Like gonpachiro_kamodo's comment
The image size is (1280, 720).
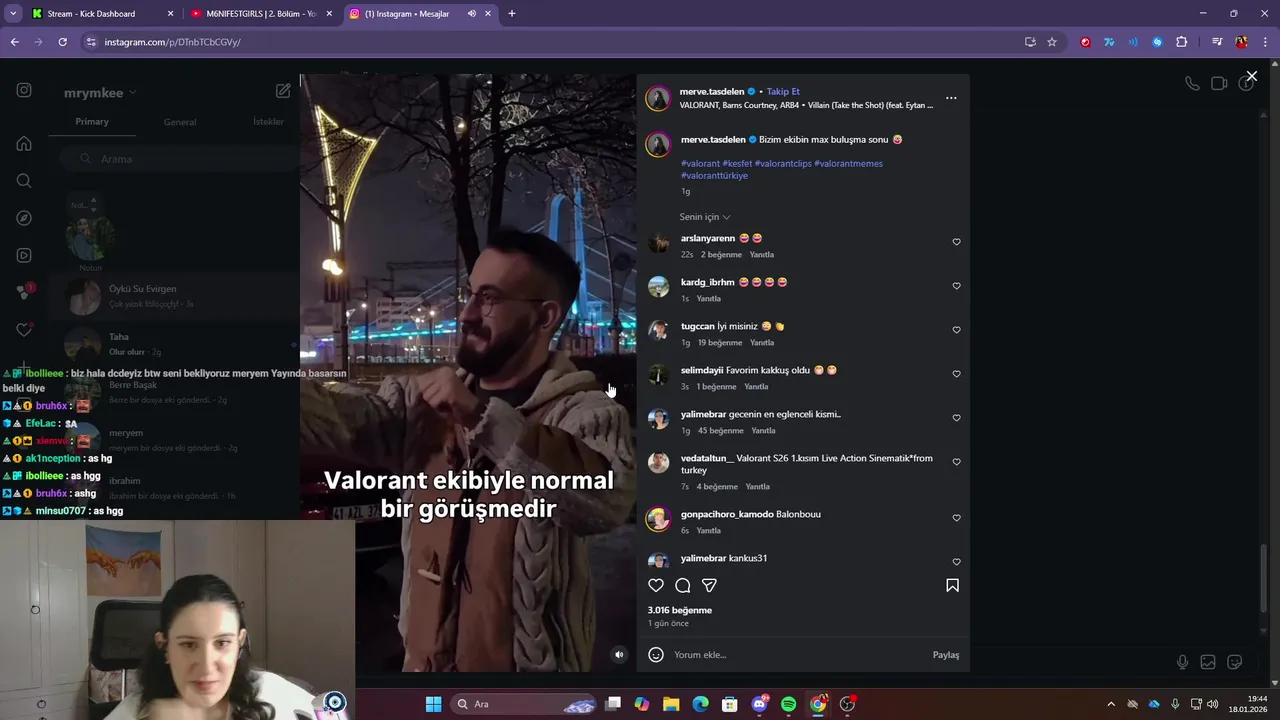coord(956,518)
